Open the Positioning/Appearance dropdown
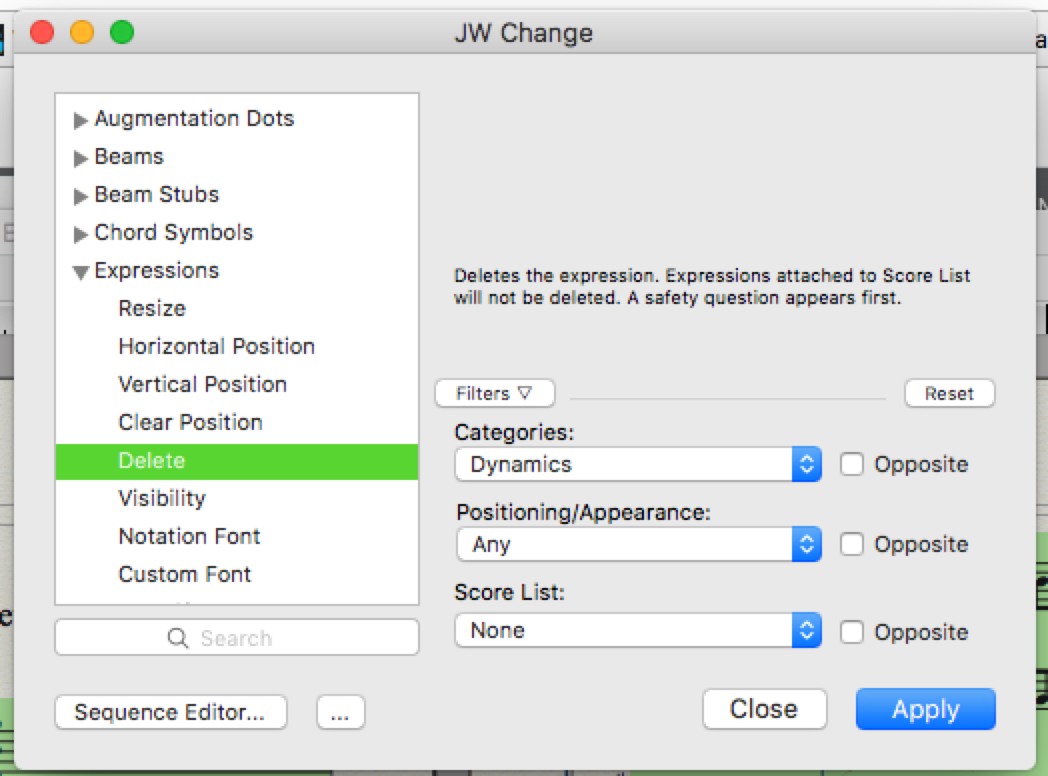The height and width of the screenshot is (776, 1048). point(638,544)
